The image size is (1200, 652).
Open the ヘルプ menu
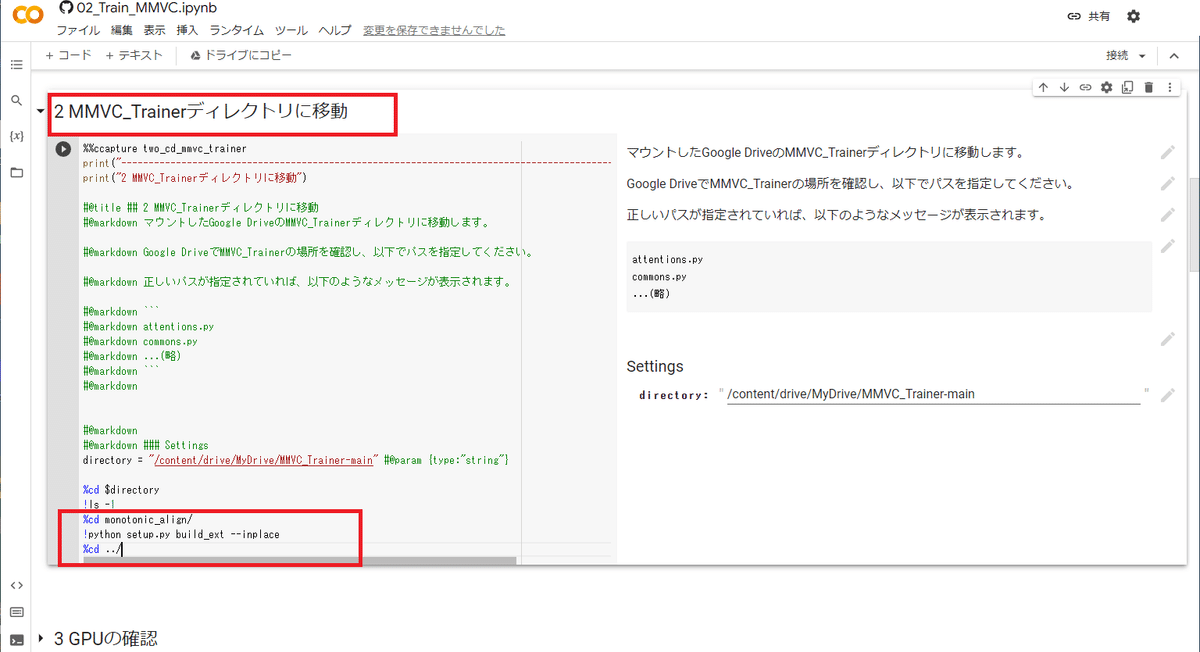335,31
